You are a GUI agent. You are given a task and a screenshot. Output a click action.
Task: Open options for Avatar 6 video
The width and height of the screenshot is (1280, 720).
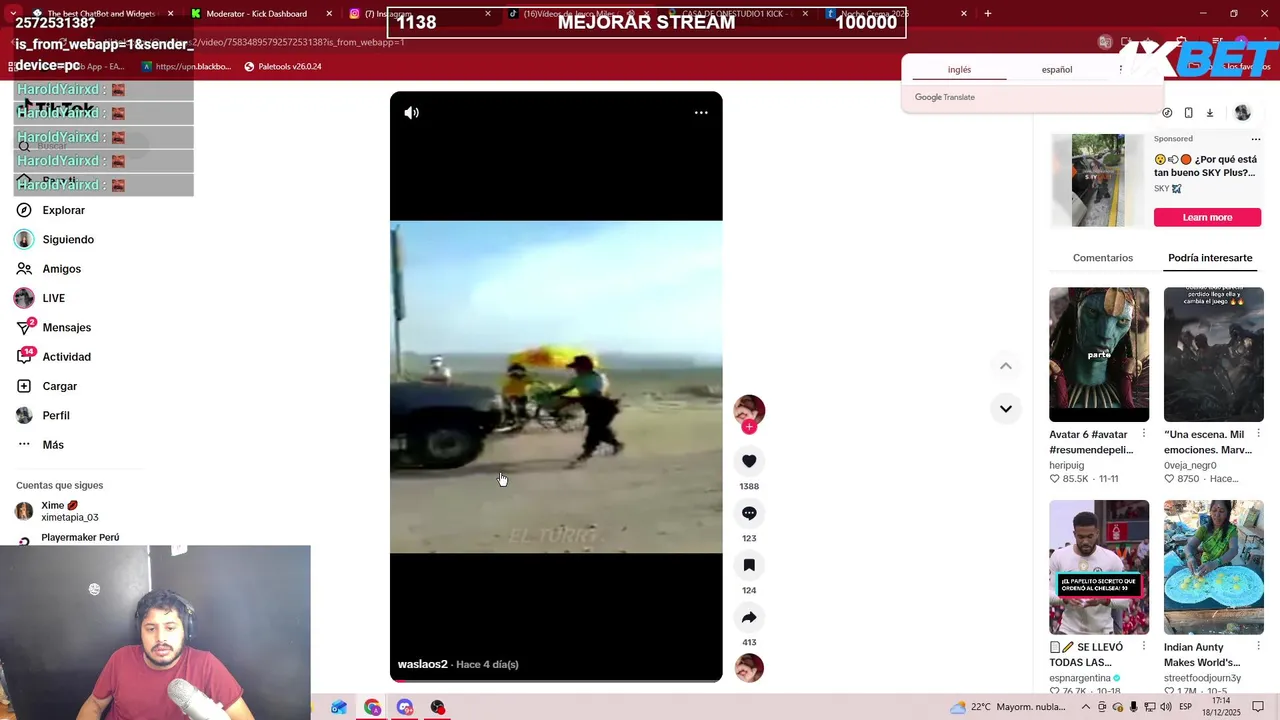point(1144,434)
